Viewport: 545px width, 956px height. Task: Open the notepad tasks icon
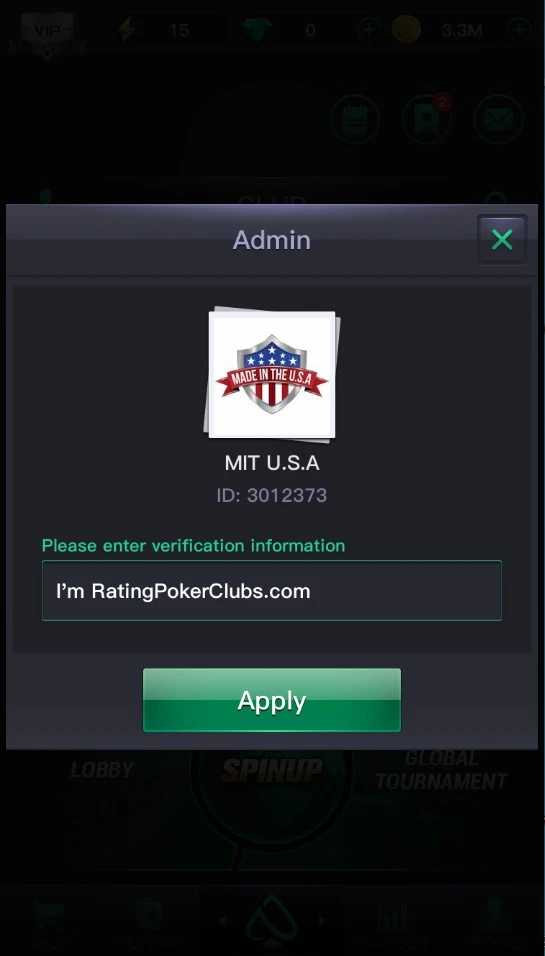355,120
